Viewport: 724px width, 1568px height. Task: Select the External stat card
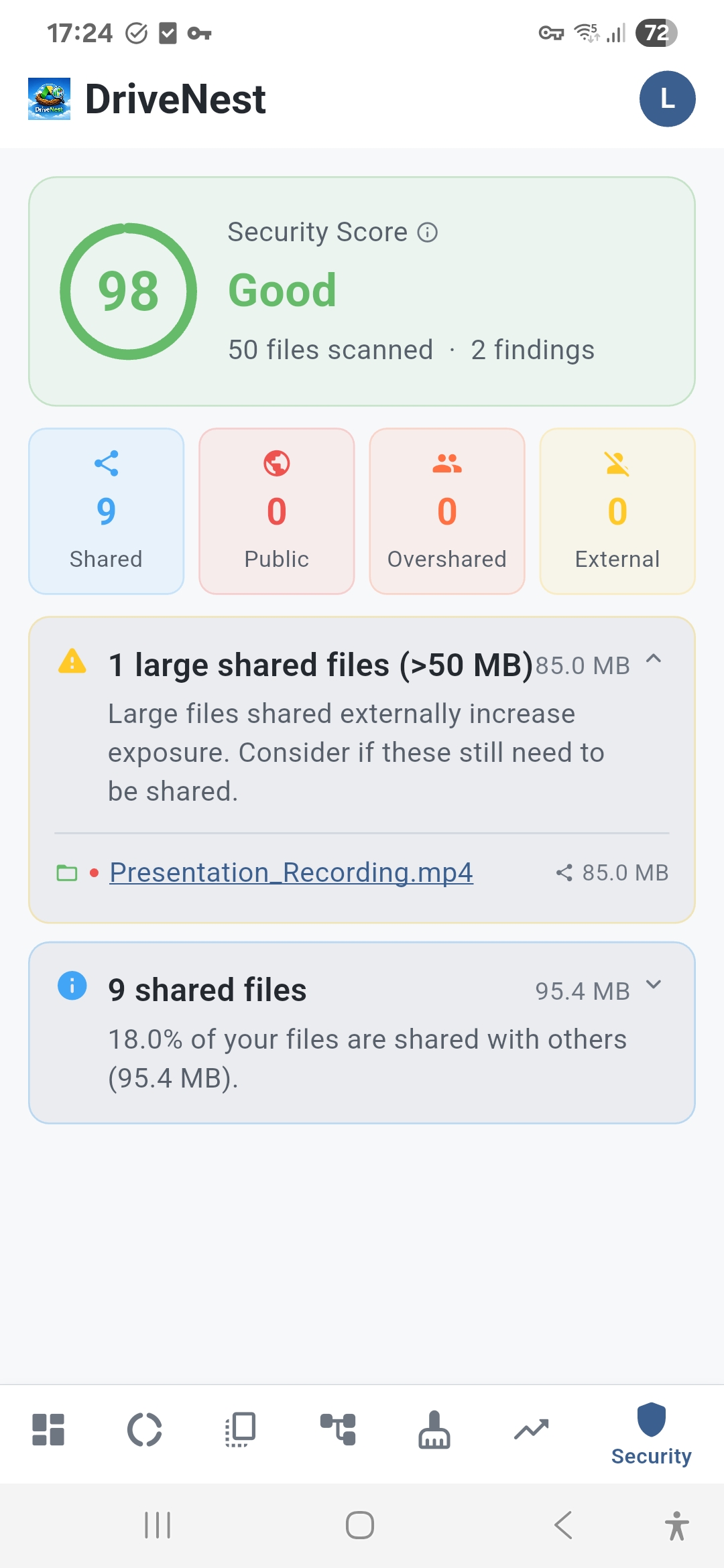pos(617,511)
